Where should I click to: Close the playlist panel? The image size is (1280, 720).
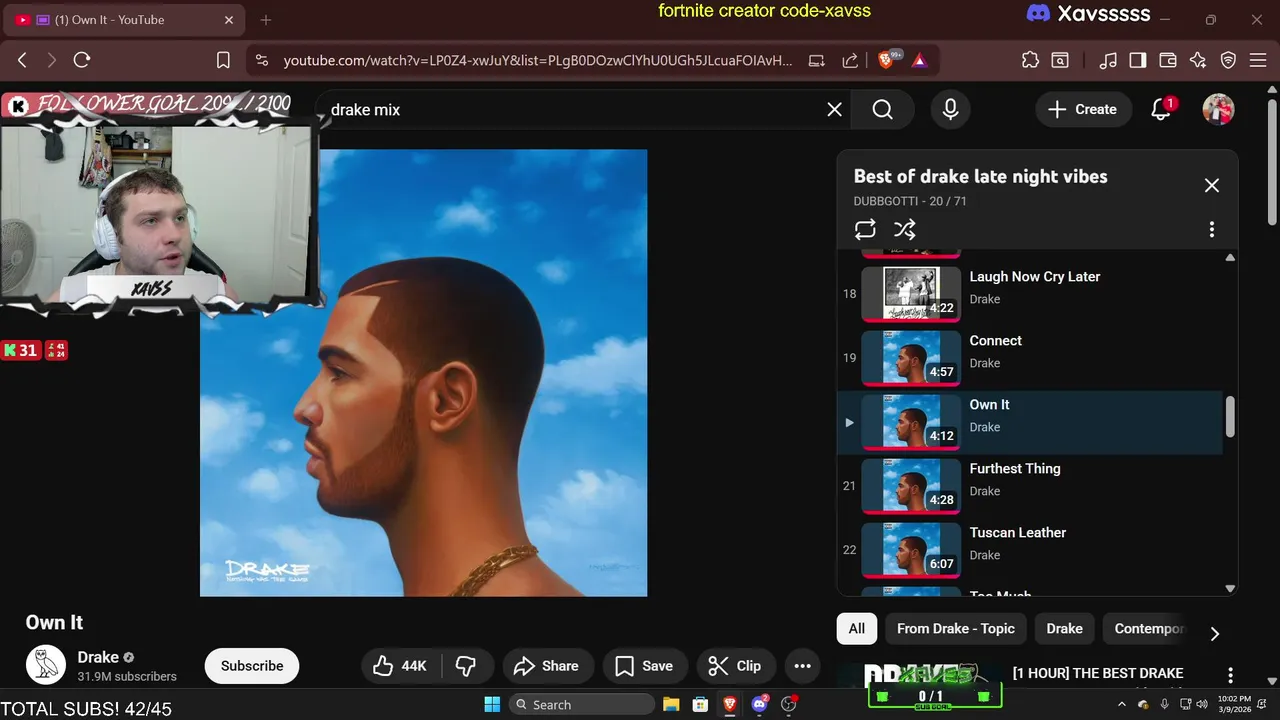[1211, 185]
